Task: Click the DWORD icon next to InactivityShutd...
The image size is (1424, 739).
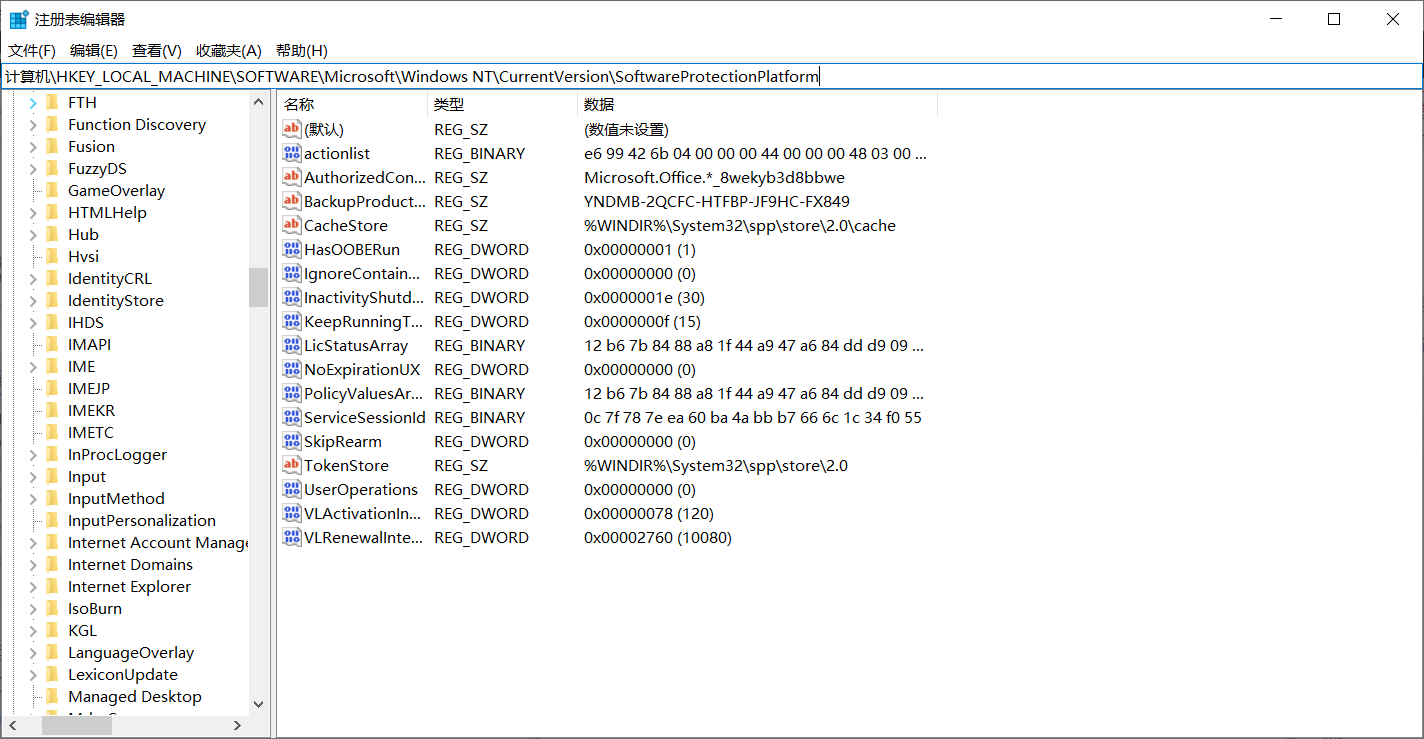Action: 291,297
